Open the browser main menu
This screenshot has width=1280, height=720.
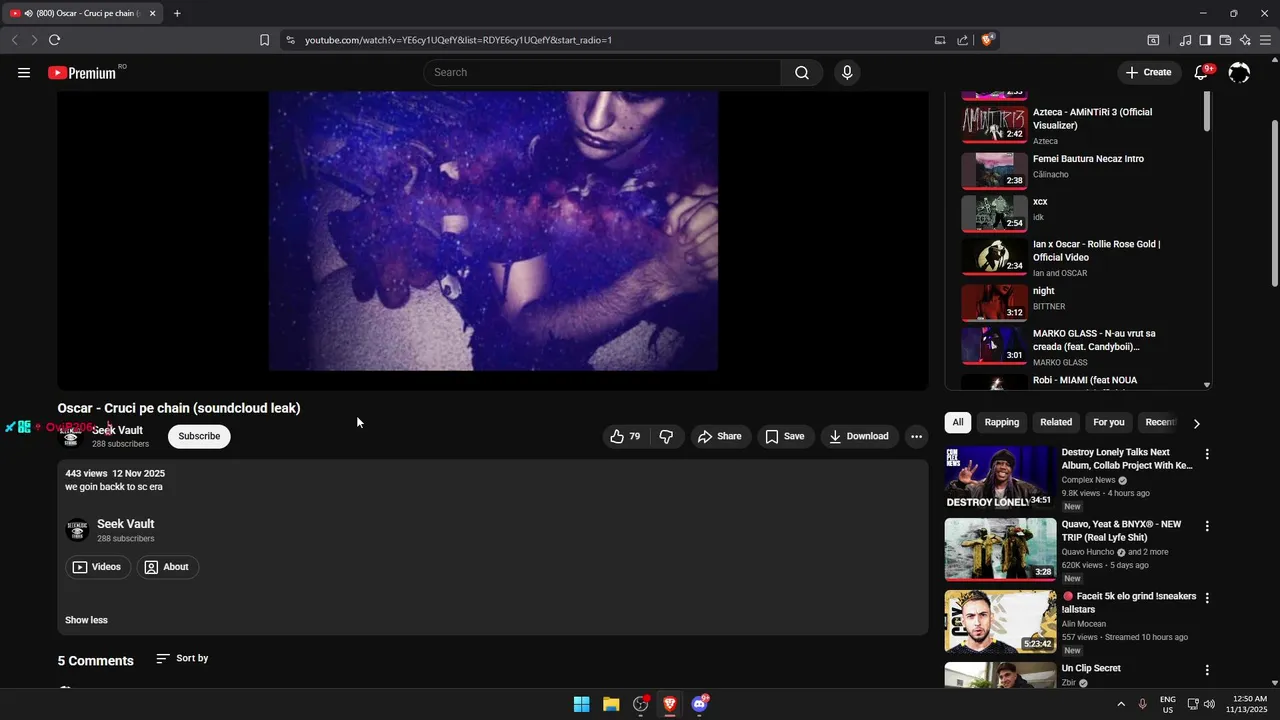[x=1265, y=40]
